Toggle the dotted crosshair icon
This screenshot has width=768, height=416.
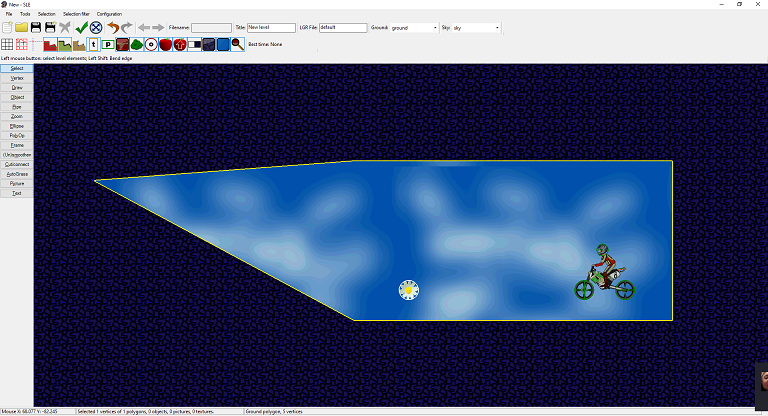coord(36,45)
